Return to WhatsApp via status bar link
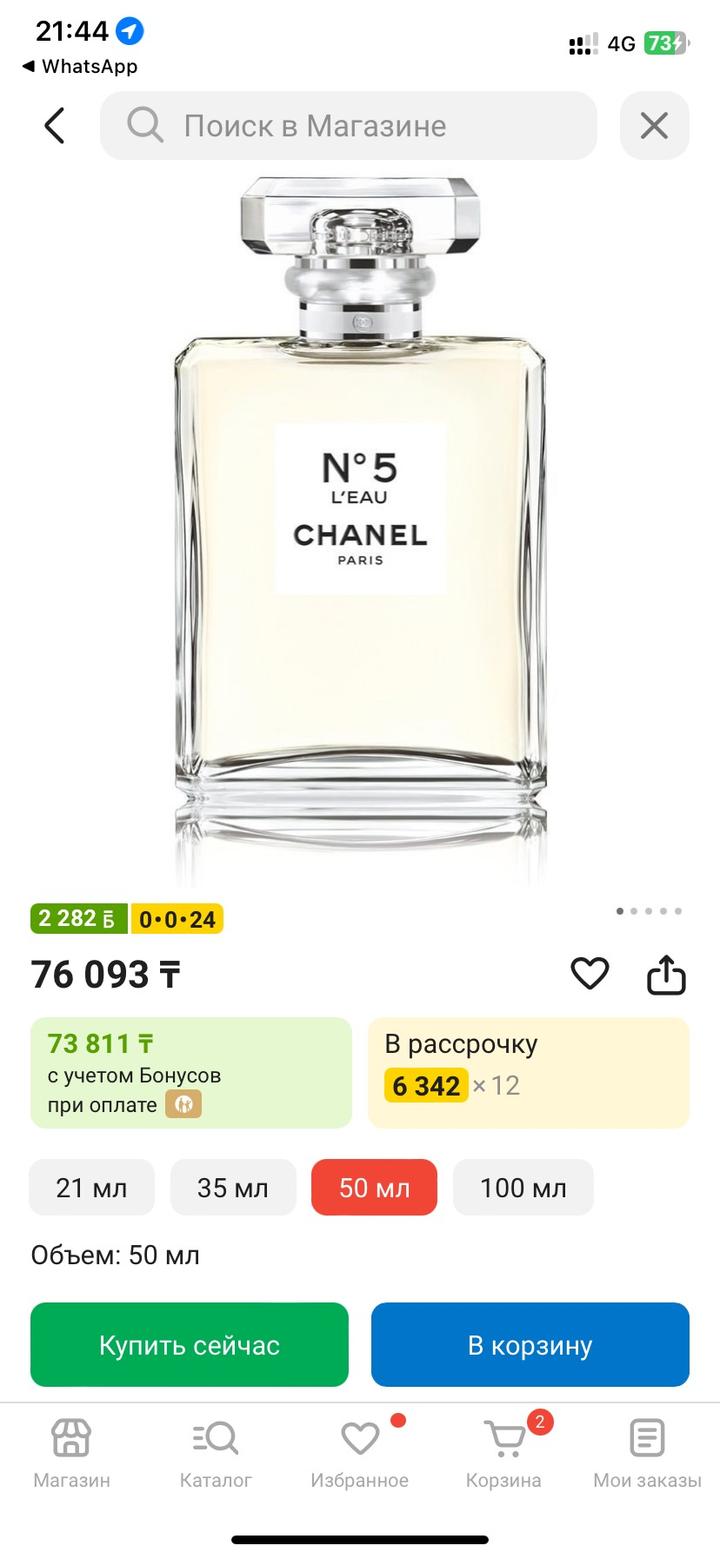The width and height of the screenshot is (720, 1558). click(80, 66)
